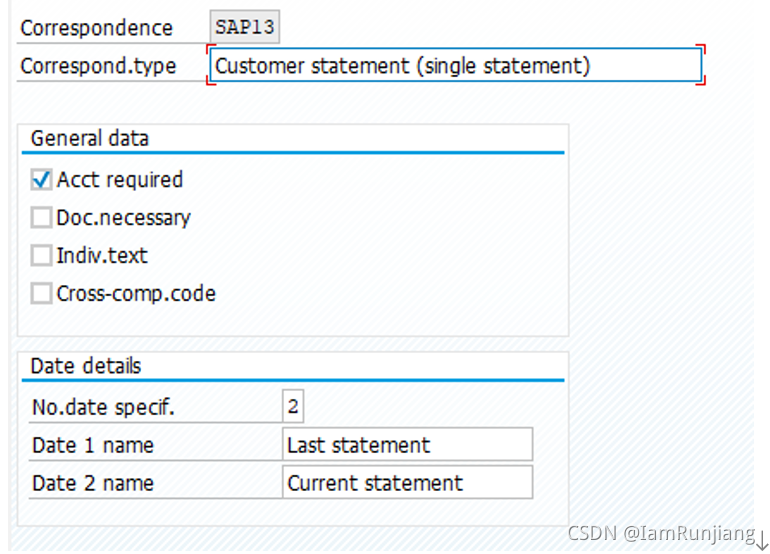Uncheck the Acct required checkbox
Image resolution: width=770 pixels, height=554 pixels.
[41, 180]
